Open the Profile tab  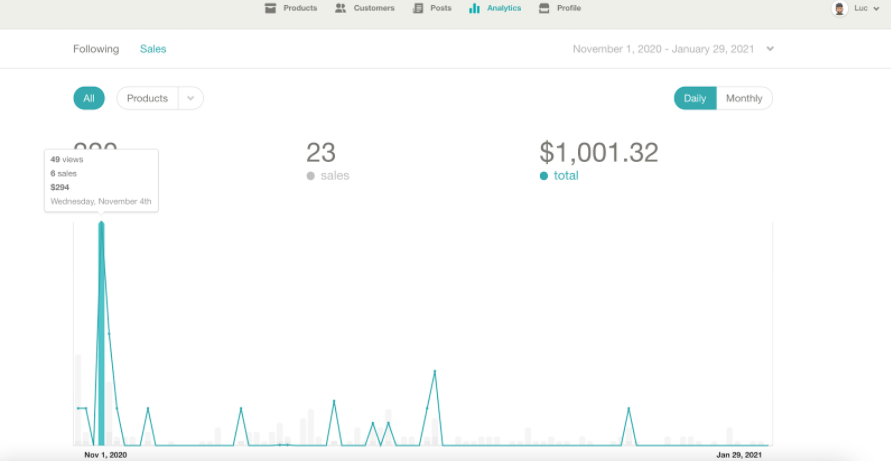point(569,9)
